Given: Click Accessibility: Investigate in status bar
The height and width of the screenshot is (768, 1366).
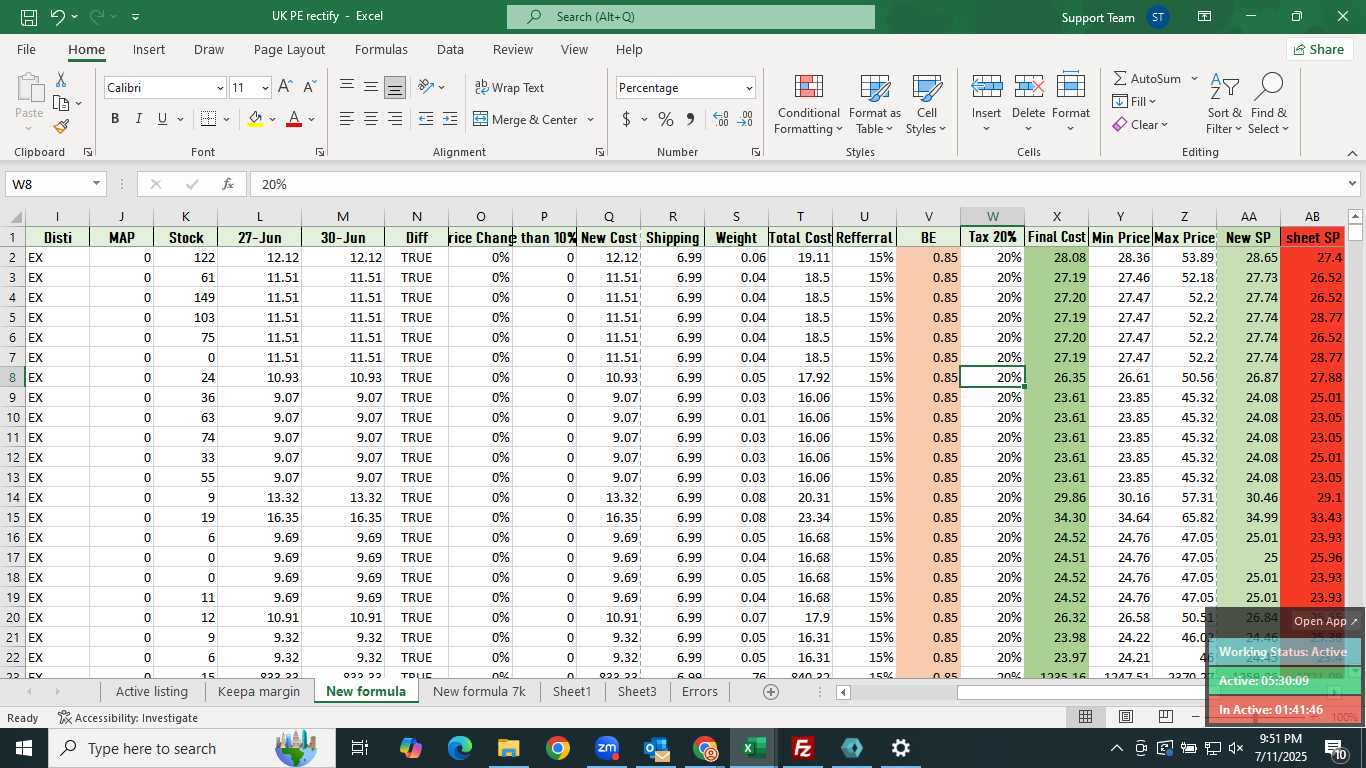Looking at the screenshot, I should point(128,717).
